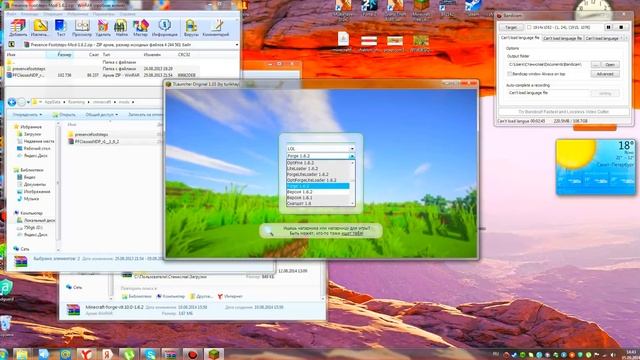This screenshot has height=360, width=640.
Task: Click the ищет тебя link in TLauncher notice
Action: (x=352, y=233)
